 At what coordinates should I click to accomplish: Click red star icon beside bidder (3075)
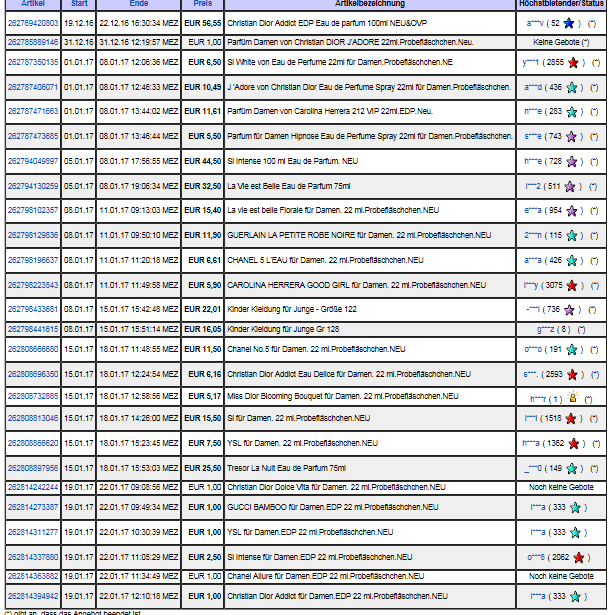[572, 286]
